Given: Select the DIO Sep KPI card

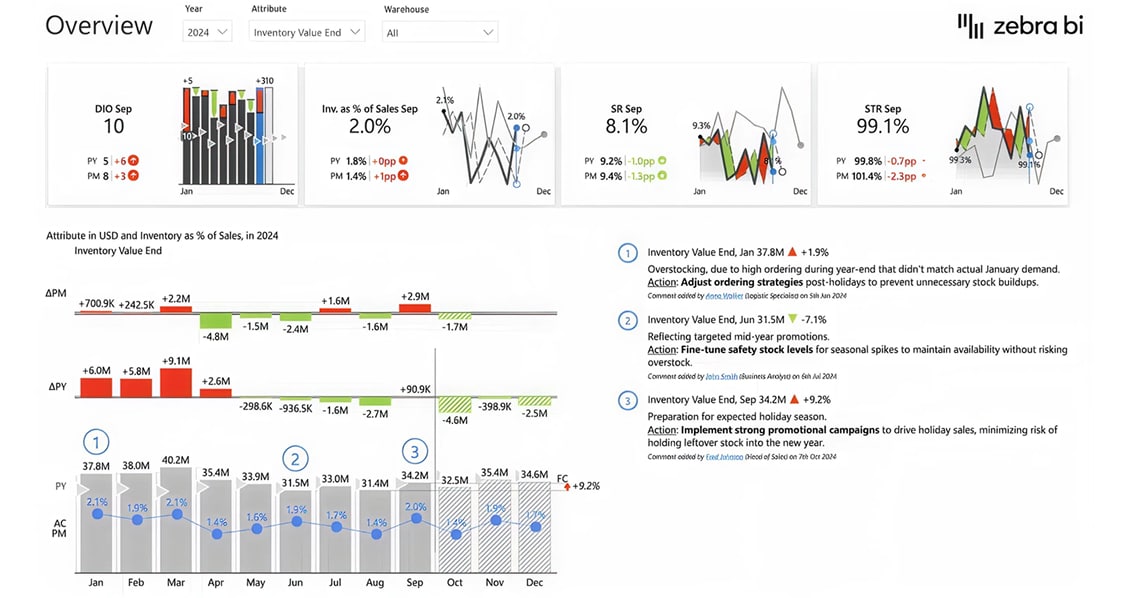Looking at the screenshot, I should tap(173, 135).
